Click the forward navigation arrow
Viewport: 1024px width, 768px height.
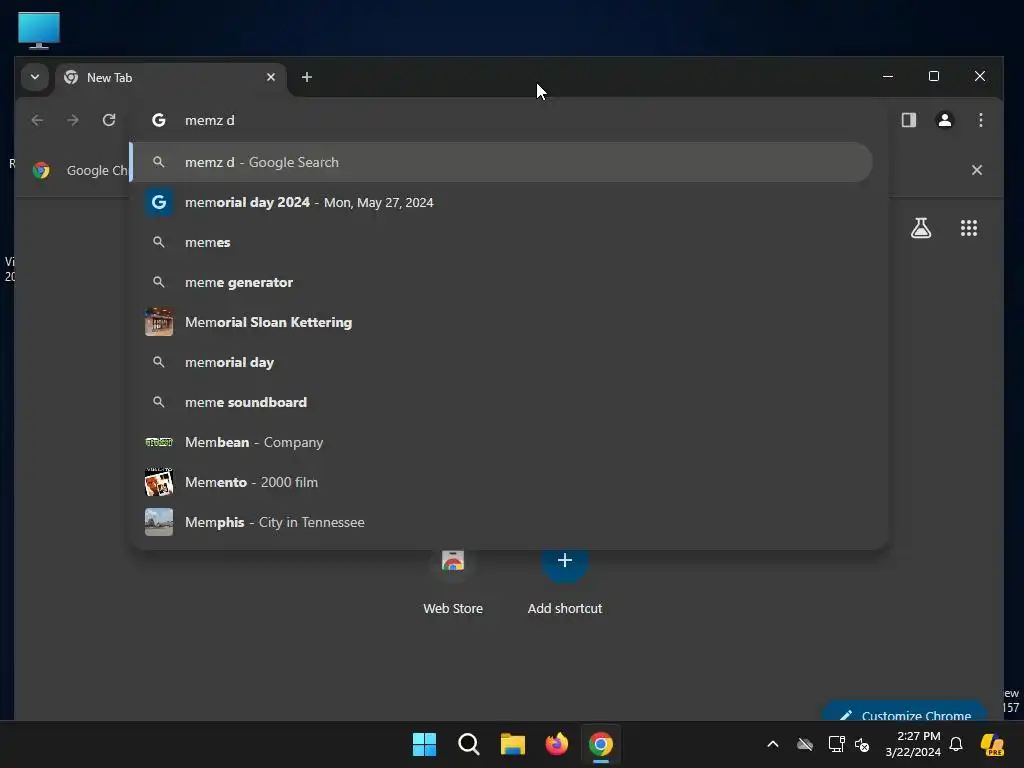click(73, 120)
